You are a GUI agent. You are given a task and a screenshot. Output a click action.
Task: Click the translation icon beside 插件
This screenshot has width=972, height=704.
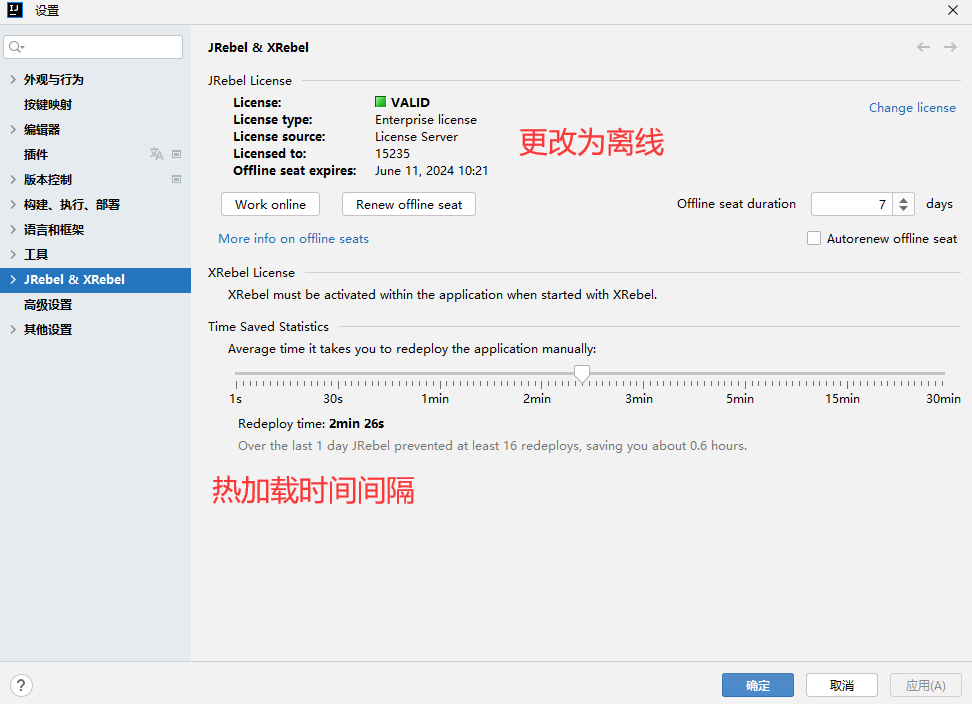tap(156, 154)
